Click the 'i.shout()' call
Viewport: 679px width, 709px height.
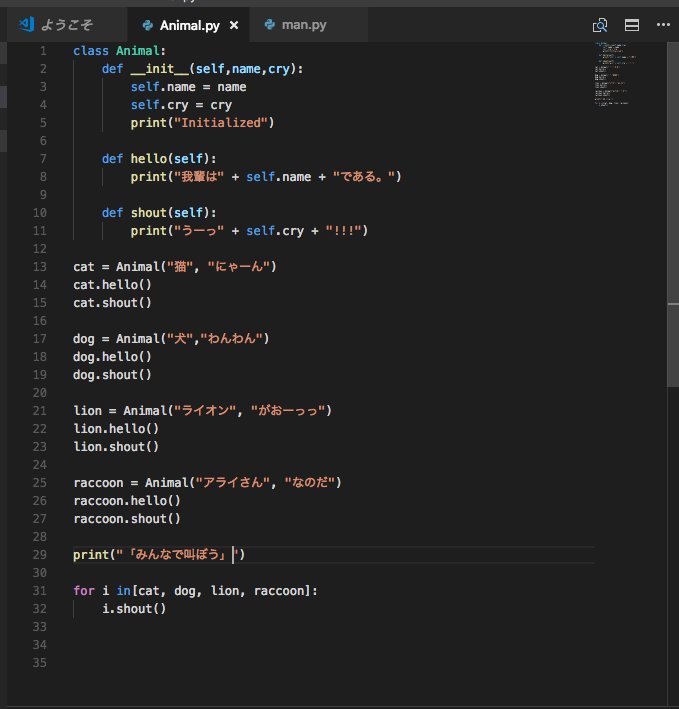tap(134, 609)
